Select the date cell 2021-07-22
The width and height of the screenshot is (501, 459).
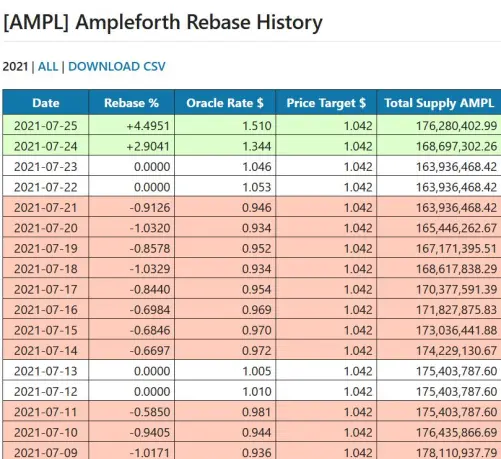tap(46, 187)
